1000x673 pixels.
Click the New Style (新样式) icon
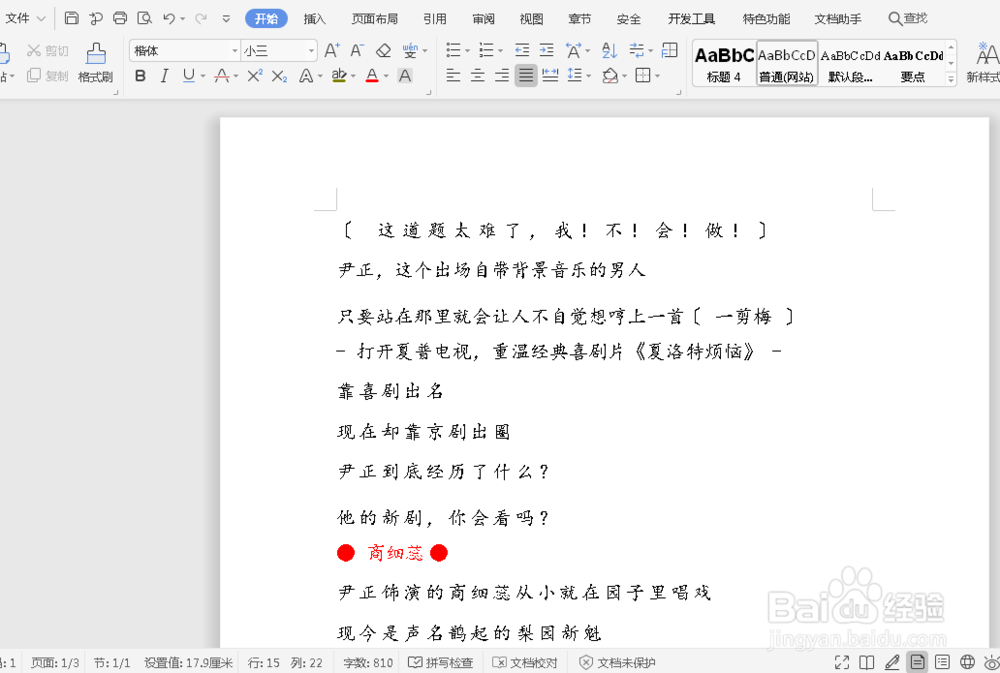pyautogui.click(x=985, y=63)
